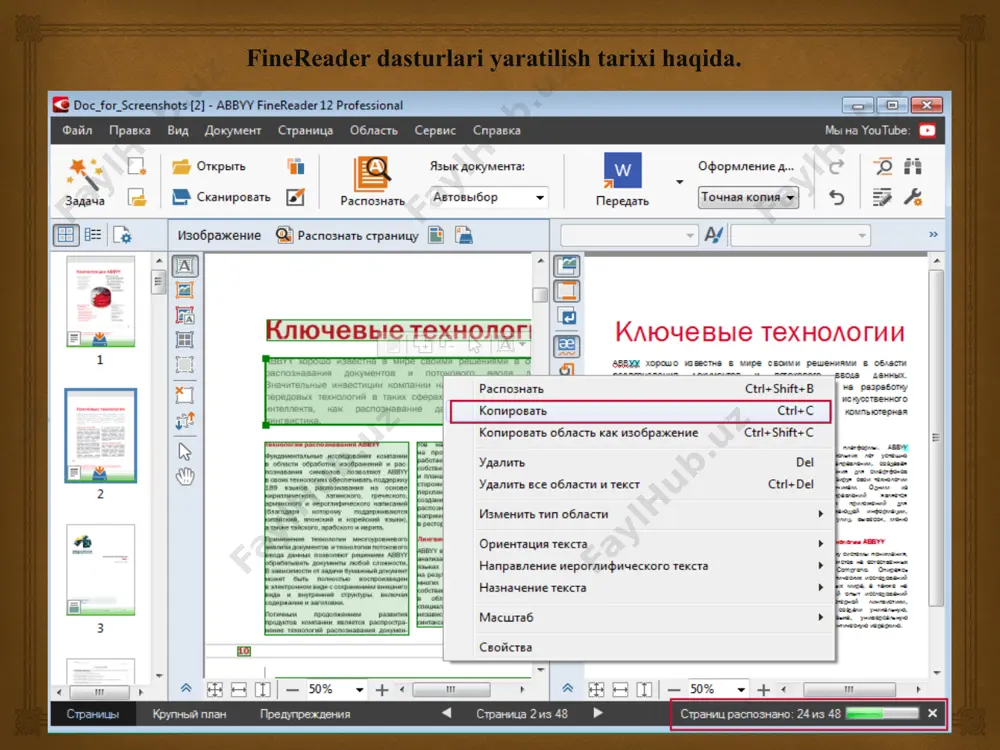1000x750 pixels.
Task: Collapse the image pane bottom chevron
Action: (x=186, y=688)
